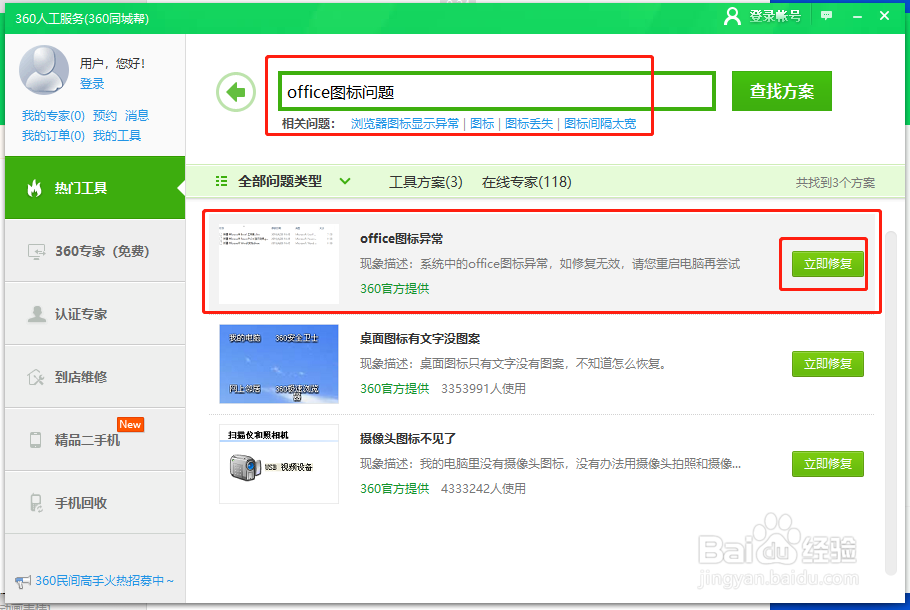Select 手机回收 in the sidebar

(95, 503)
